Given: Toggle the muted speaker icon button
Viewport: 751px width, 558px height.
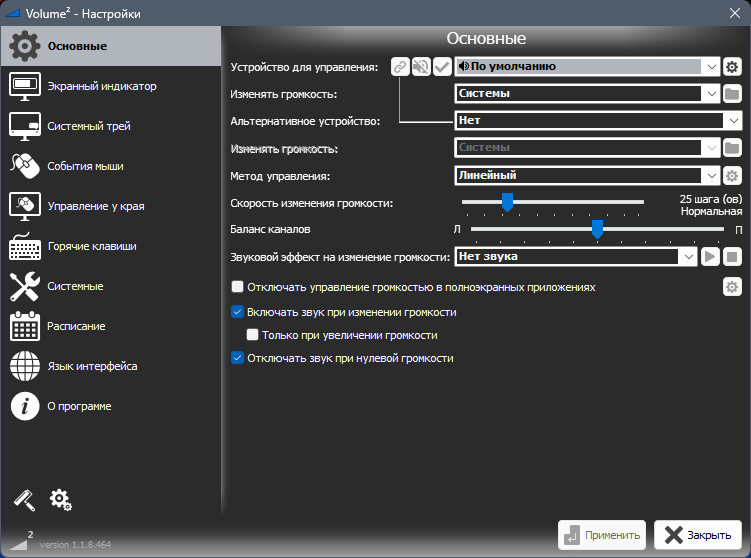Looking at the screenshot, I should coord(421,67).
